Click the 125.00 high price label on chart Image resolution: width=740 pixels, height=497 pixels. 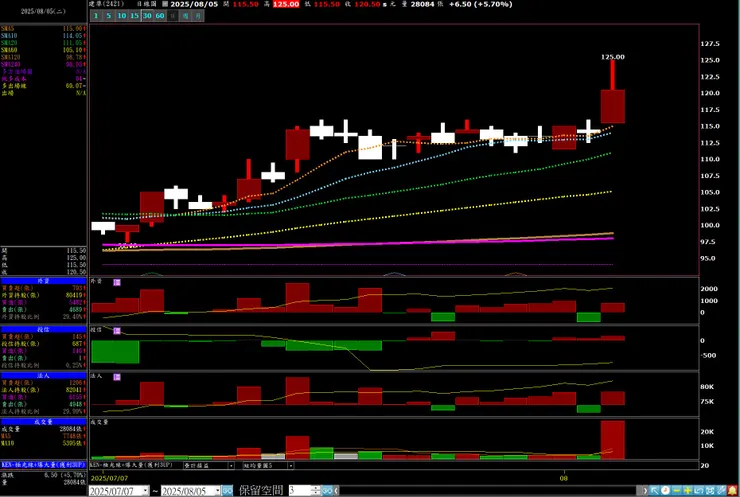(x=613, y=57)
